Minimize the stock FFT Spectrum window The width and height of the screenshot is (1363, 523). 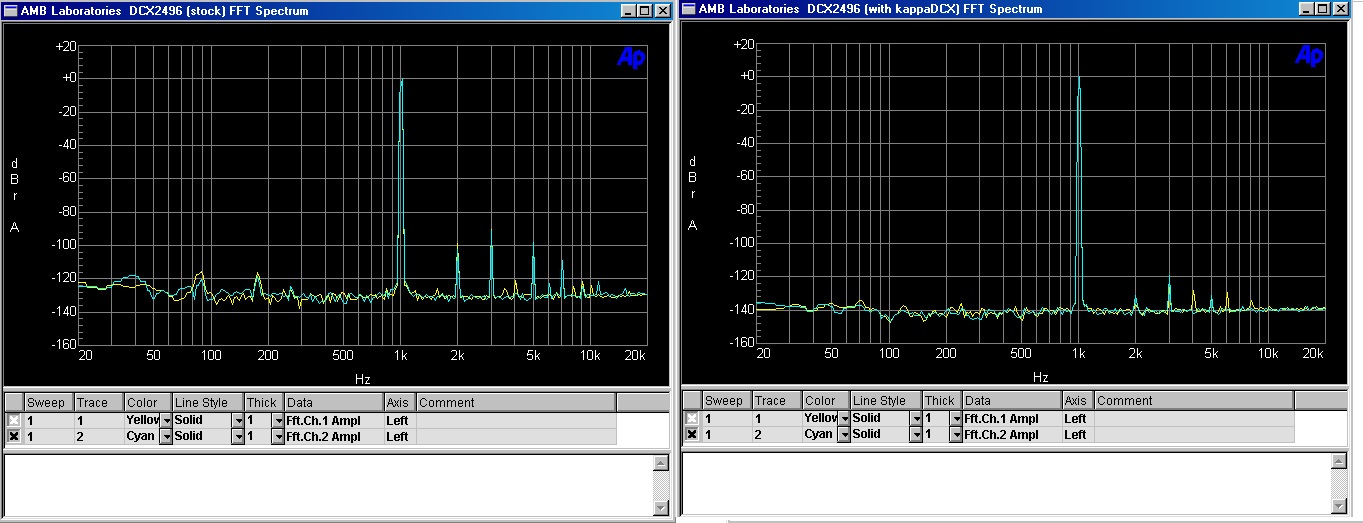(628, 11)
